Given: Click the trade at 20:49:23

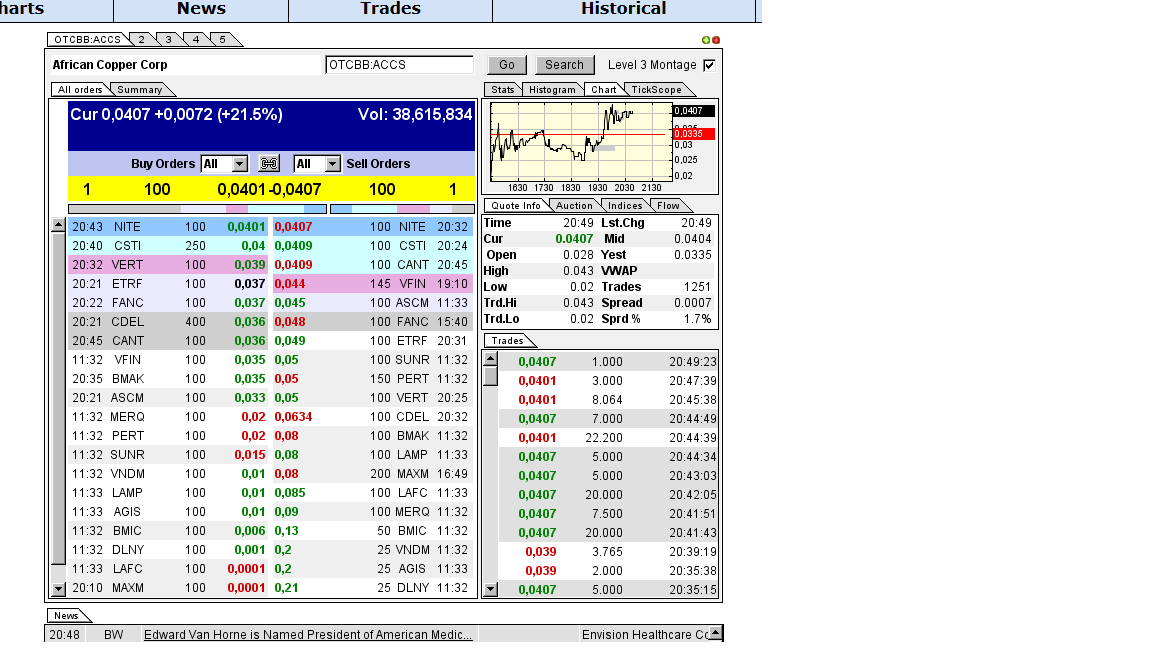Looking at the screenshot, I should click(x=608, y=361).
